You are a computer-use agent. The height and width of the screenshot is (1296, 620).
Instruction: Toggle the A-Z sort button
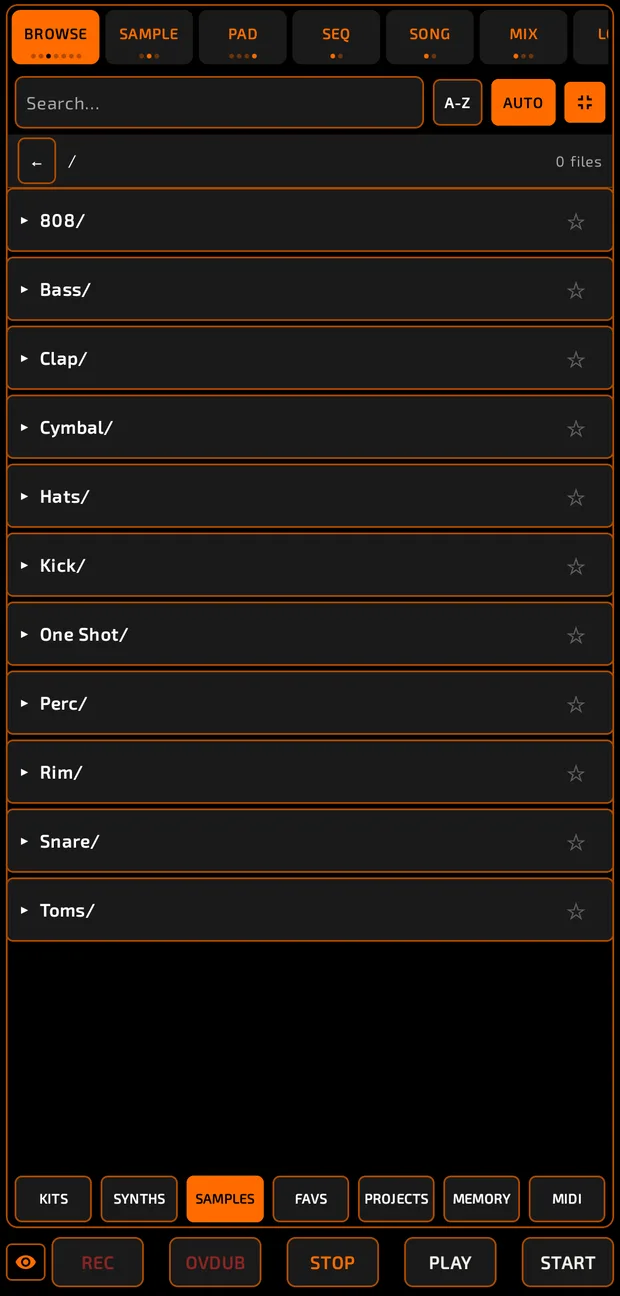457,103
